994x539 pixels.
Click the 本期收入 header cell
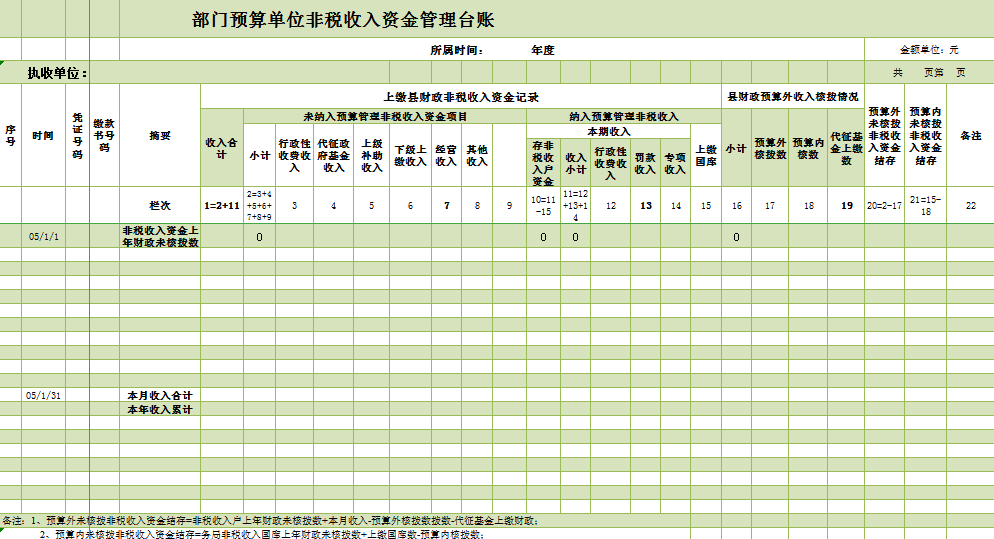[609, 131]
